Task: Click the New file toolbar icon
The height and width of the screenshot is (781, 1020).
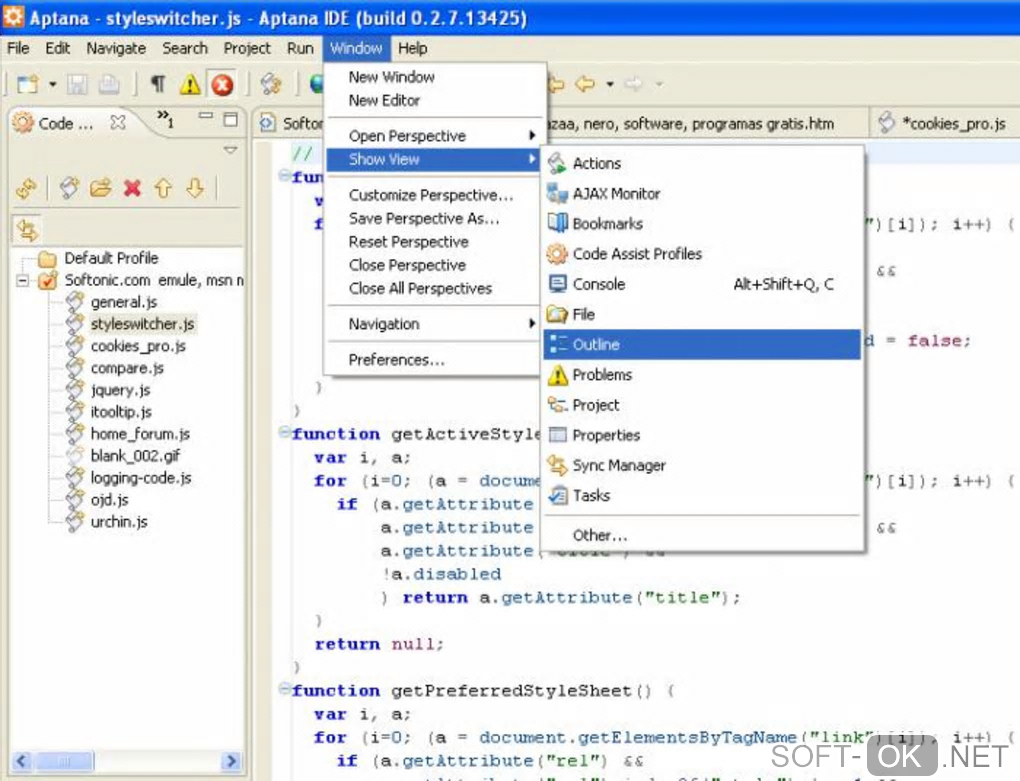Action: (28, 85)
